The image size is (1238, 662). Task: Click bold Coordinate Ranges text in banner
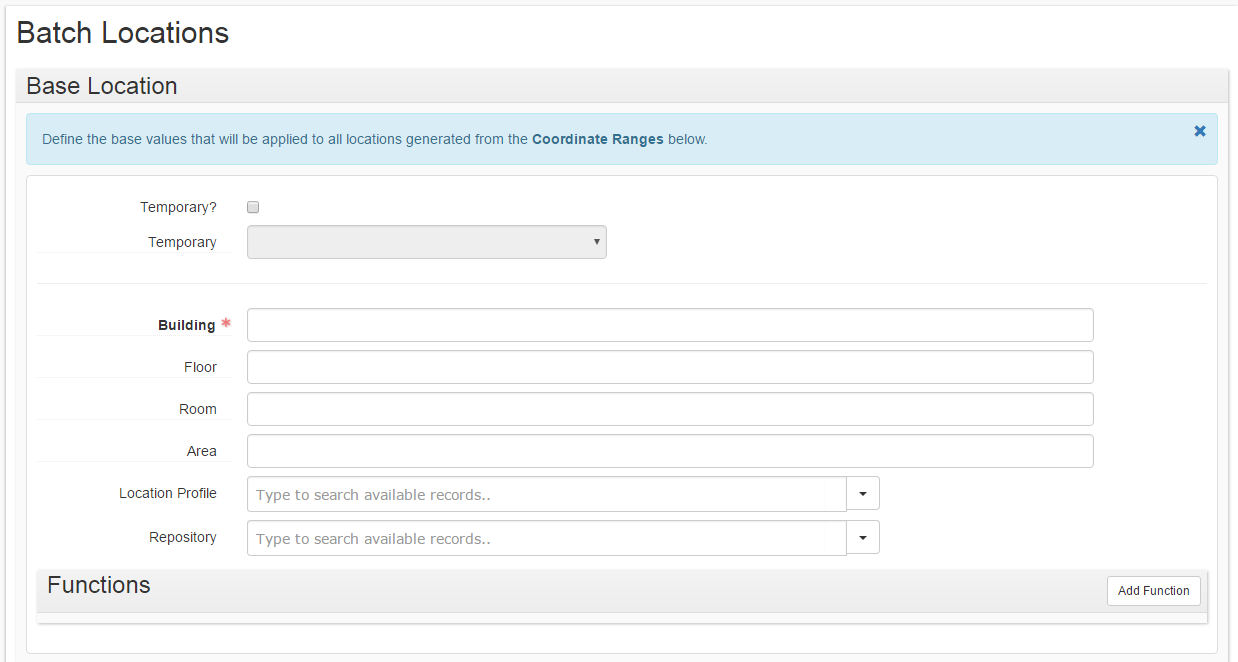[598, 139]
